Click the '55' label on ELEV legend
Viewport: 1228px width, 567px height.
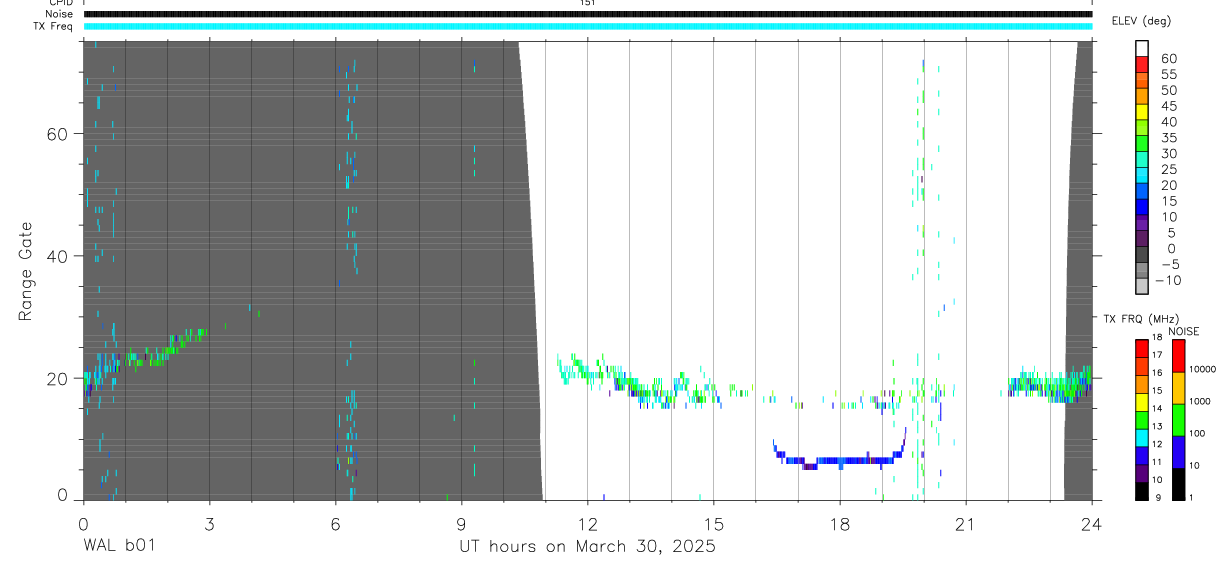[1169, 74]
